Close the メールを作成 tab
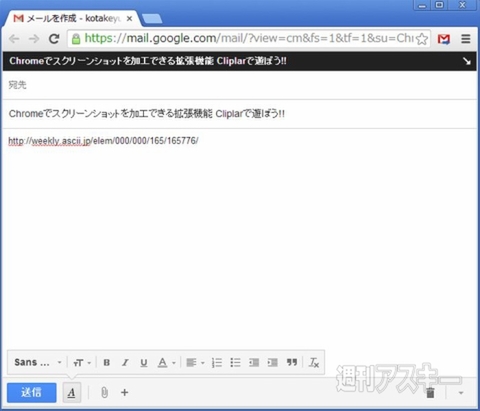480x411 pixels. pyautogui.click(x=129, y=19)
